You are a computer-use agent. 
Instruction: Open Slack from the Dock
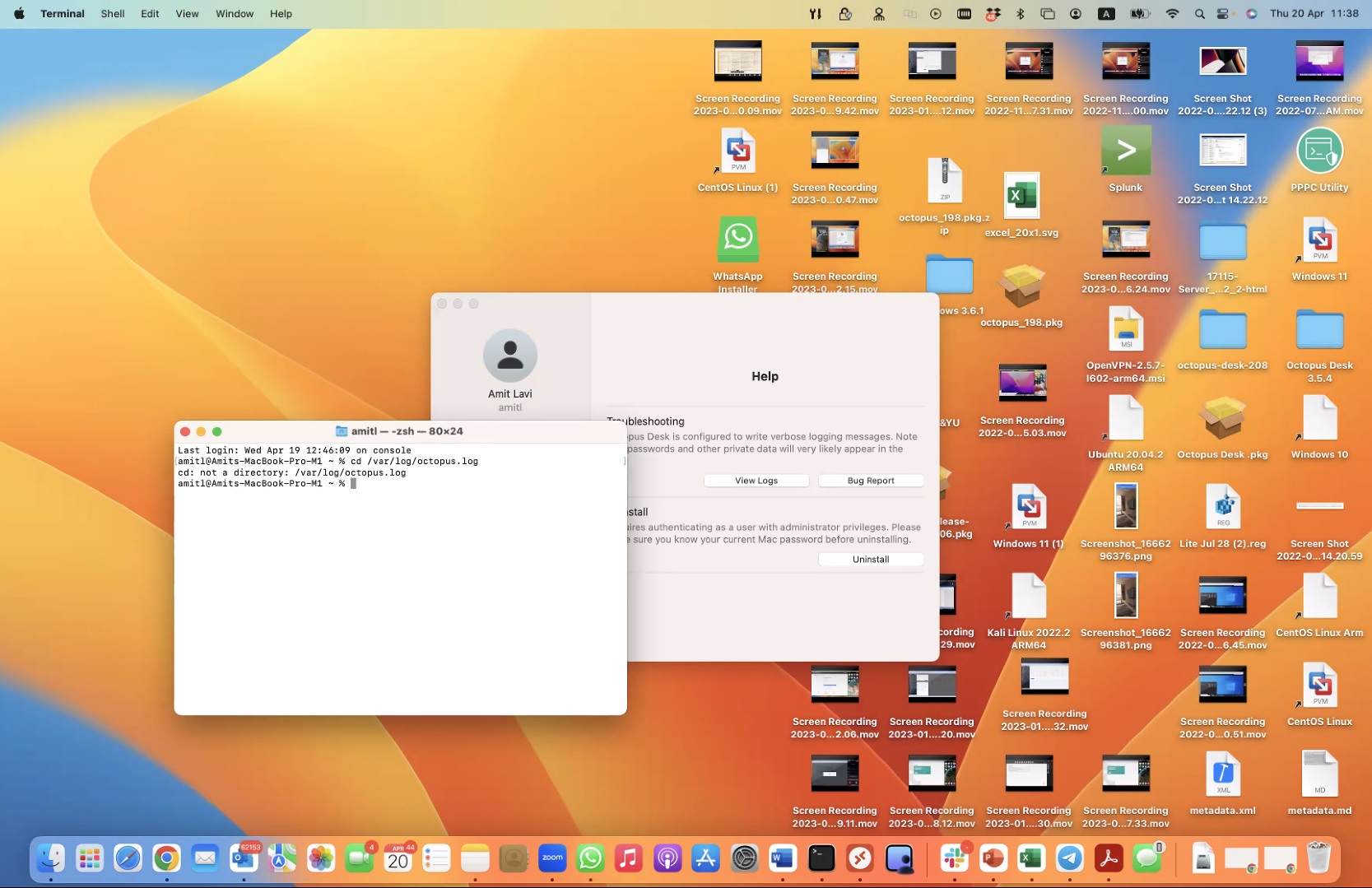point(955,859)
